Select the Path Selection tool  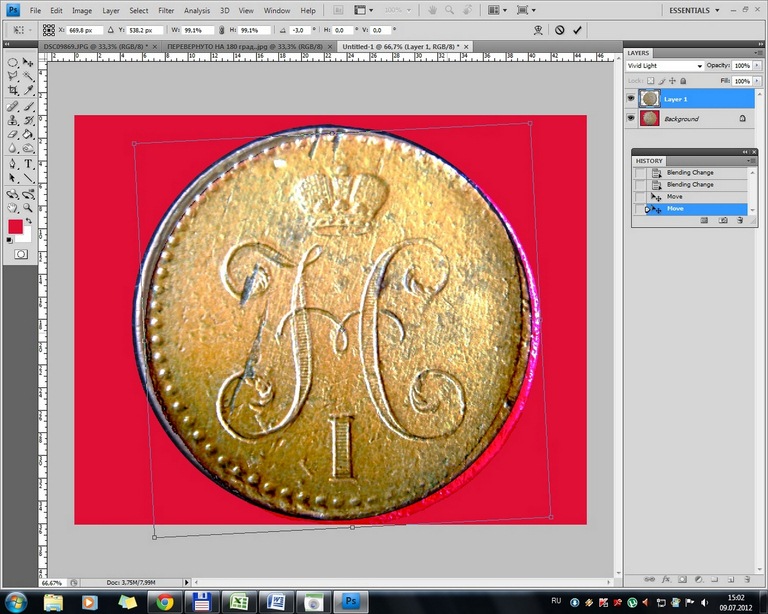pyautogui.click(x=13, y=178)
